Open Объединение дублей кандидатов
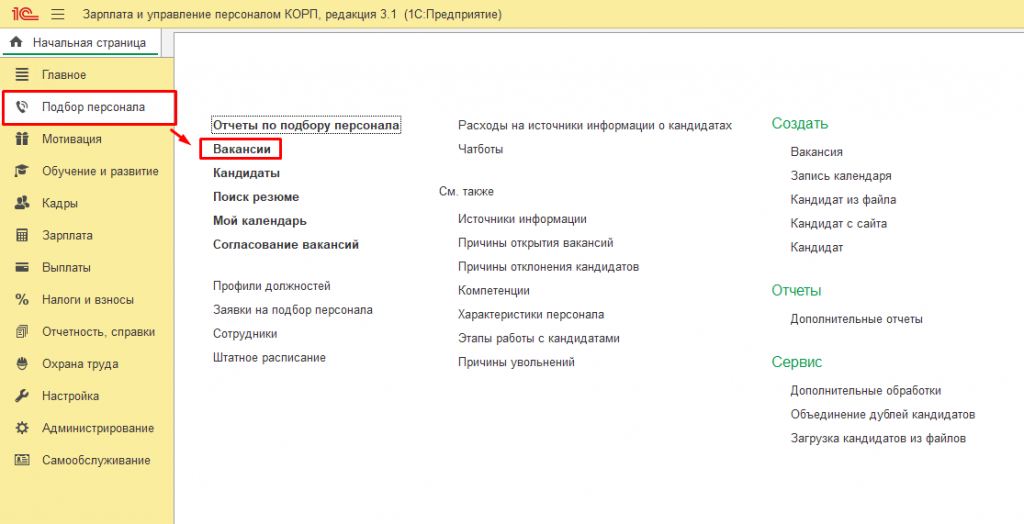 click(x=882, y=415)
